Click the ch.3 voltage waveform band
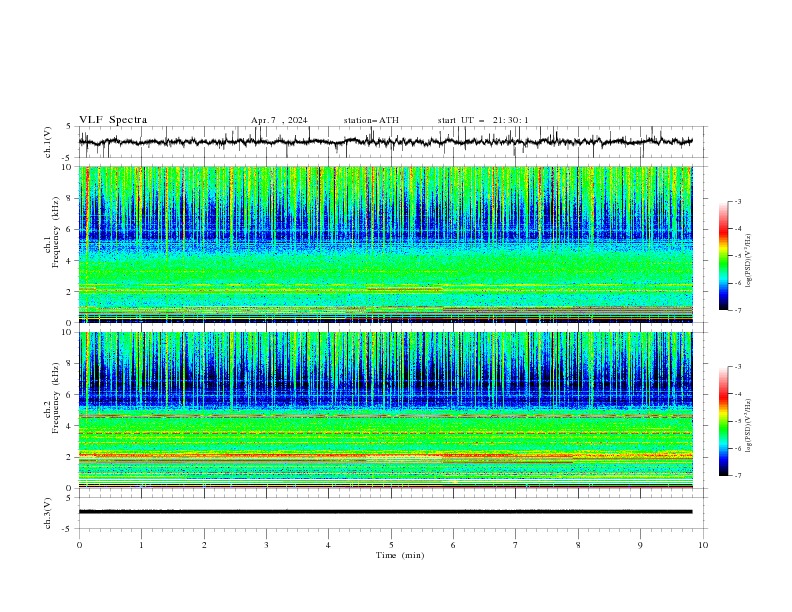The height and width of the screenshot is (612, 792). pyautogui.click(x=385, y=512)
